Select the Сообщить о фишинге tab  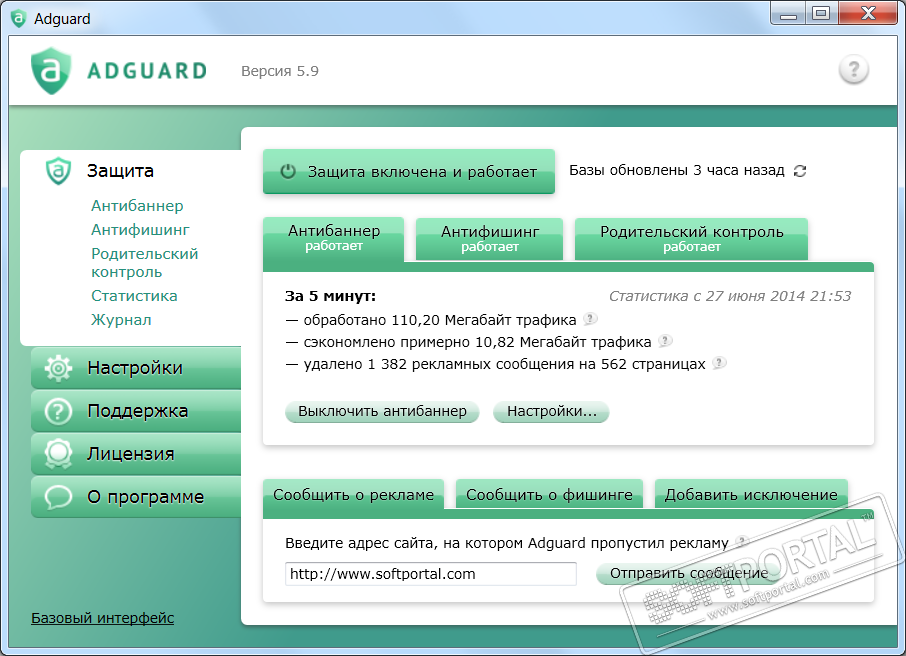[x=549, y=495]
